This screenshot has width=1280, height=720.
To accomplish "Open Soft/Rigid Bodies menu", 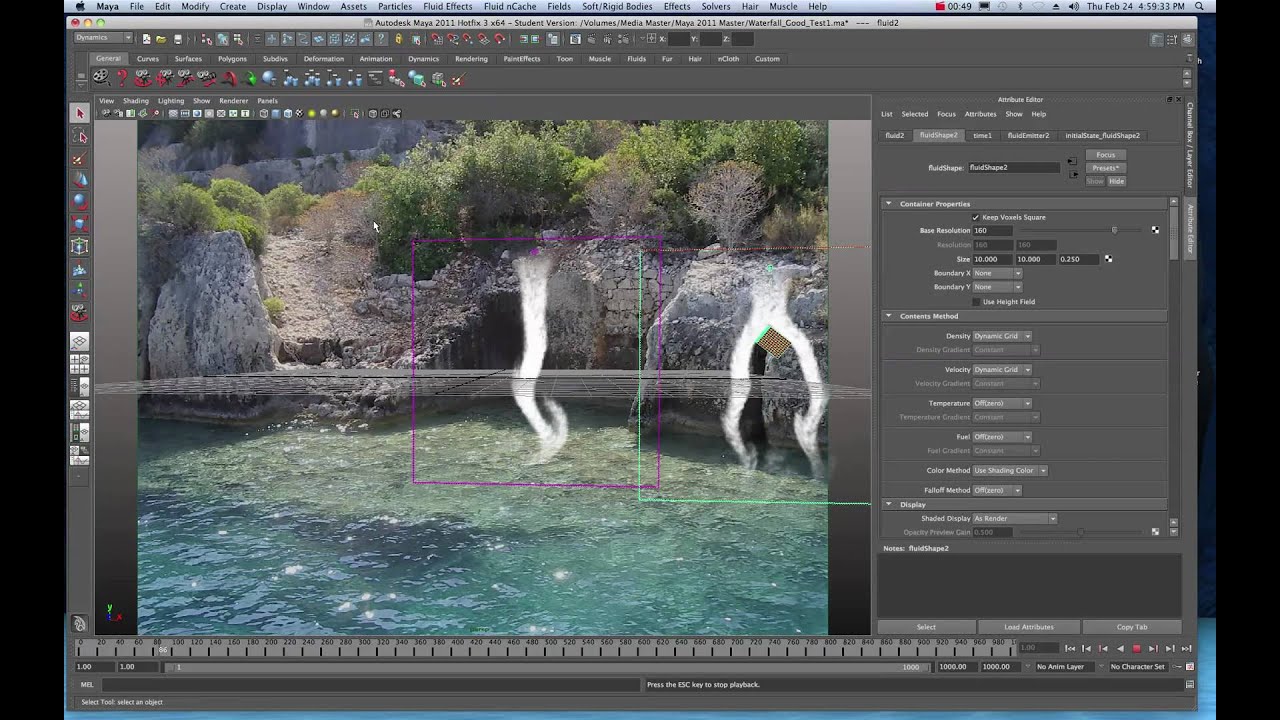I will click(617, 6).
